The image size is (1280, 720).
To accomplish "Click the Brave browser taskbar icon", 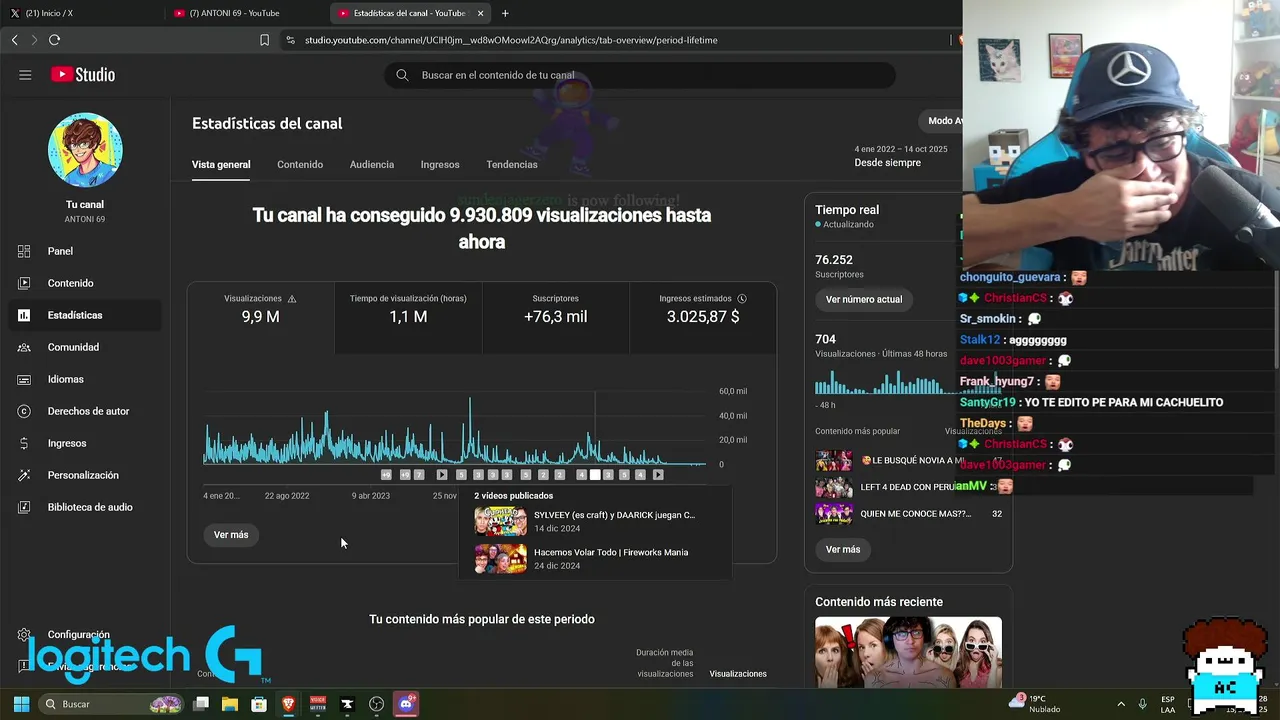I will click(288, 704).
